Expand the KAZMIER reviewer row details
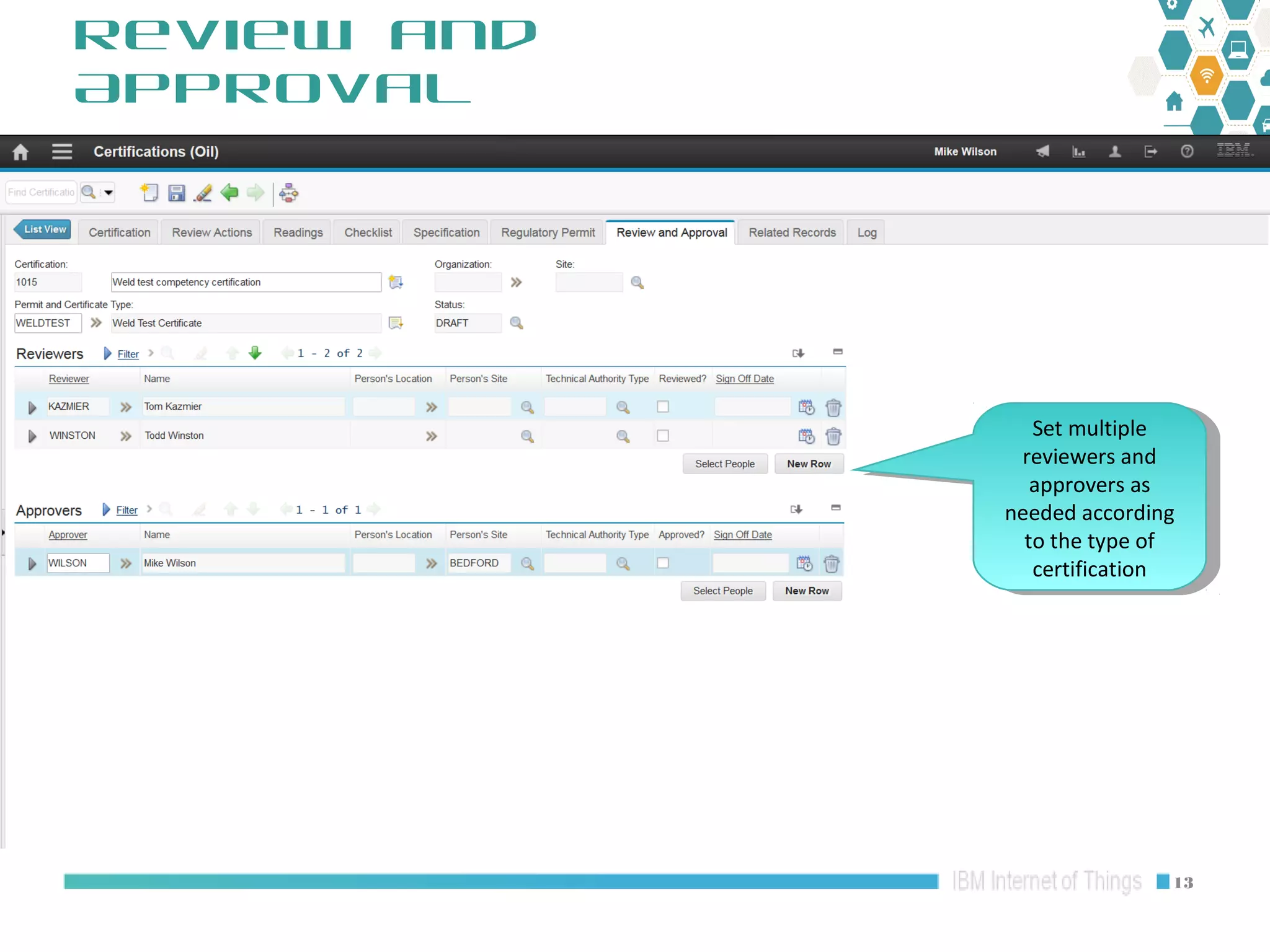The width and height of the screenshot is (1270, 952). pos(32,407)
